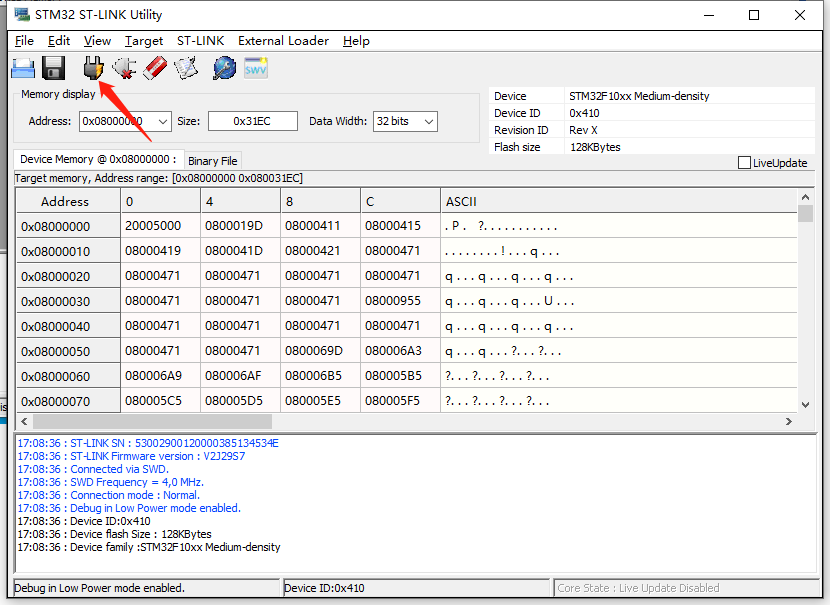Screen dimensions: 830x605
Task: Select memory cell 0800069D
Action: click(x=320, y=351)
